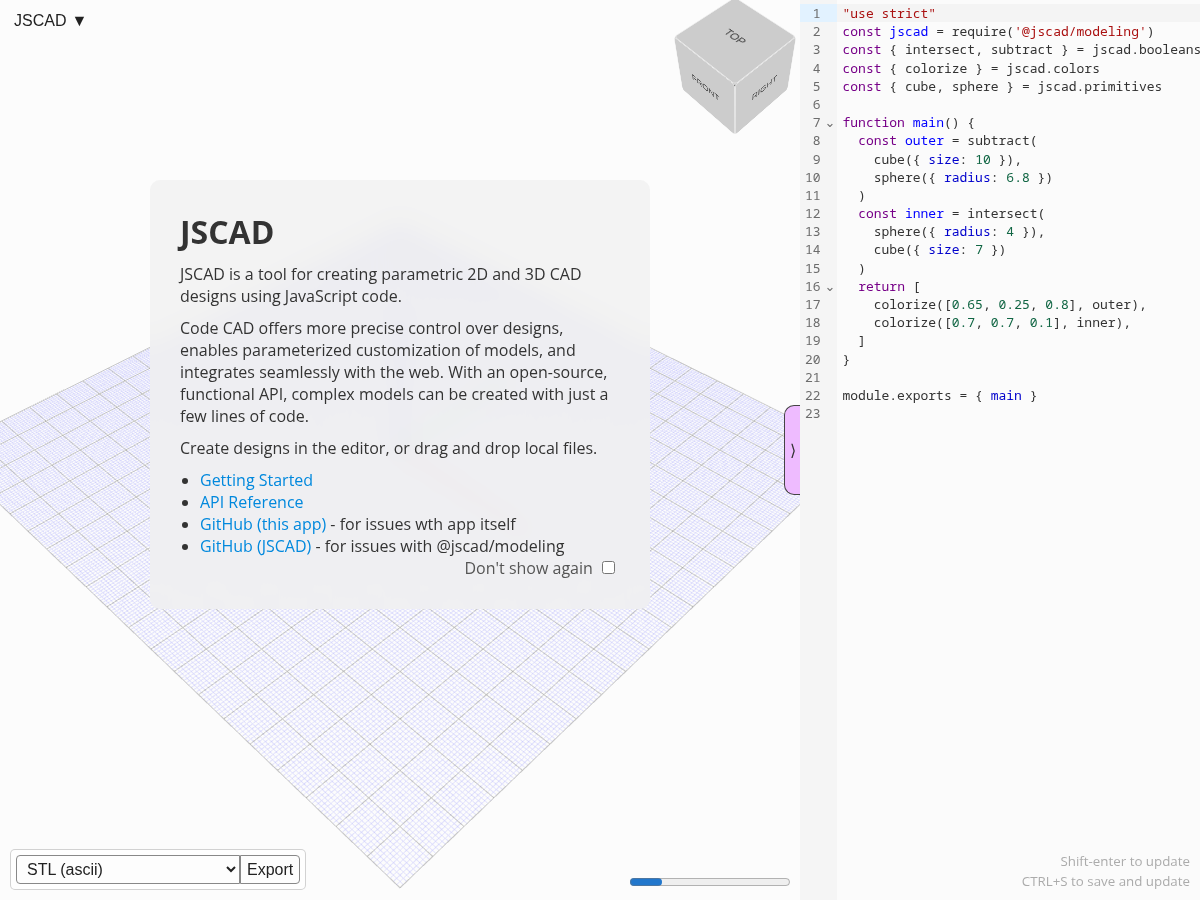Open the GitHub (JSCAD) link
The width and height of the screenshot is (1200, 900).
click(255, 546)
